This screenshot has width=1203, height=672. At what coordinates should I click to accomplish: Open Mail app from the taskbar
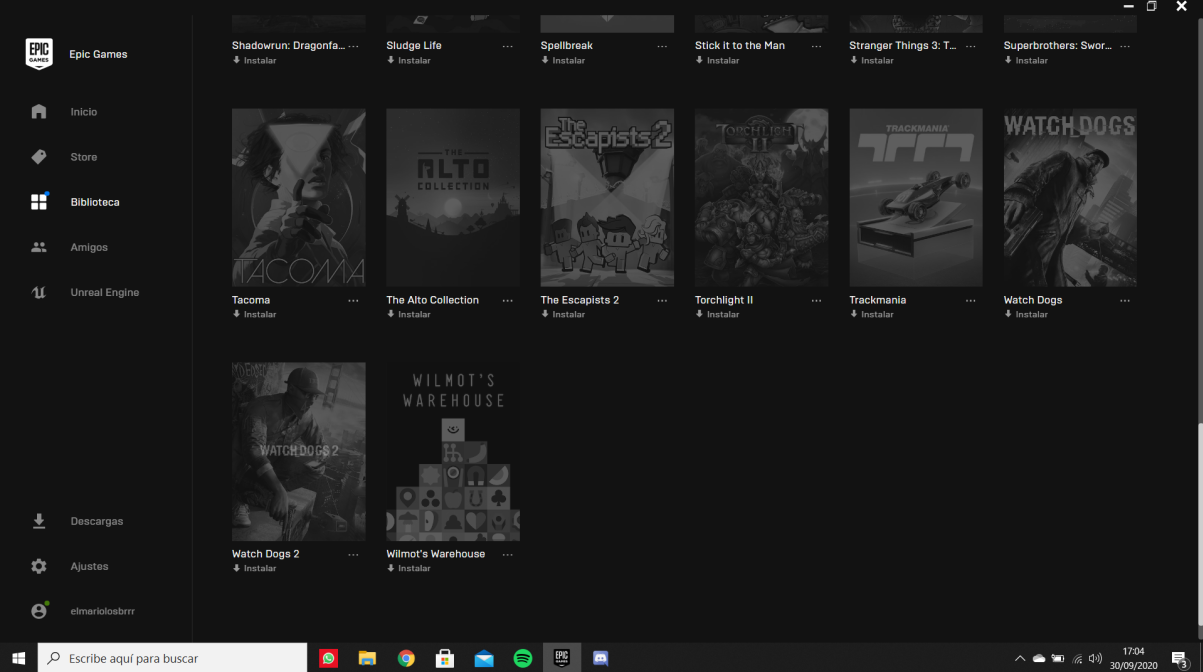point(484,658)
